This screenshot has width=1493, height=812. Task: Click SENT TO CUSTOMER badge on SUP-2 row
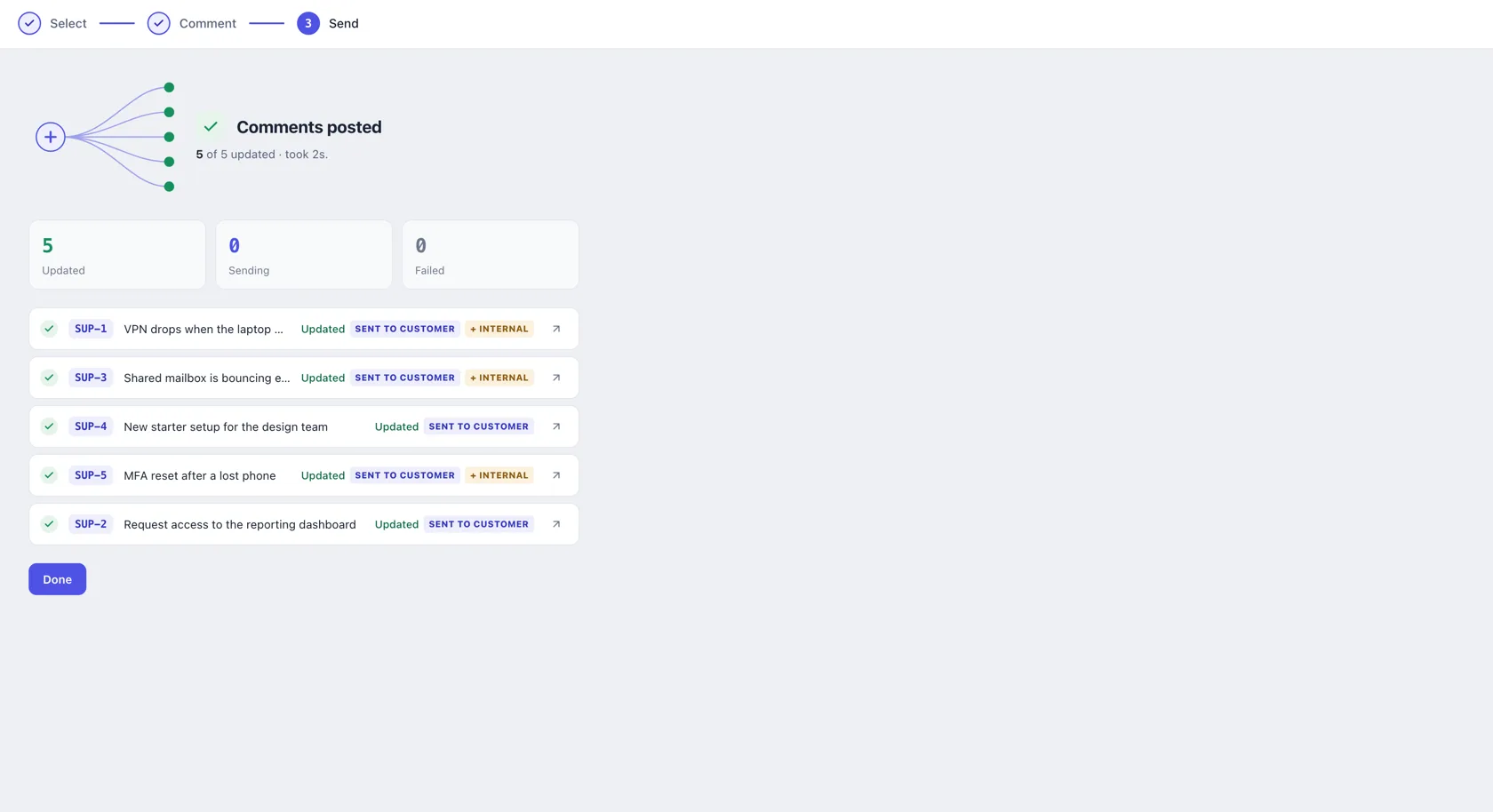(479, 524)
